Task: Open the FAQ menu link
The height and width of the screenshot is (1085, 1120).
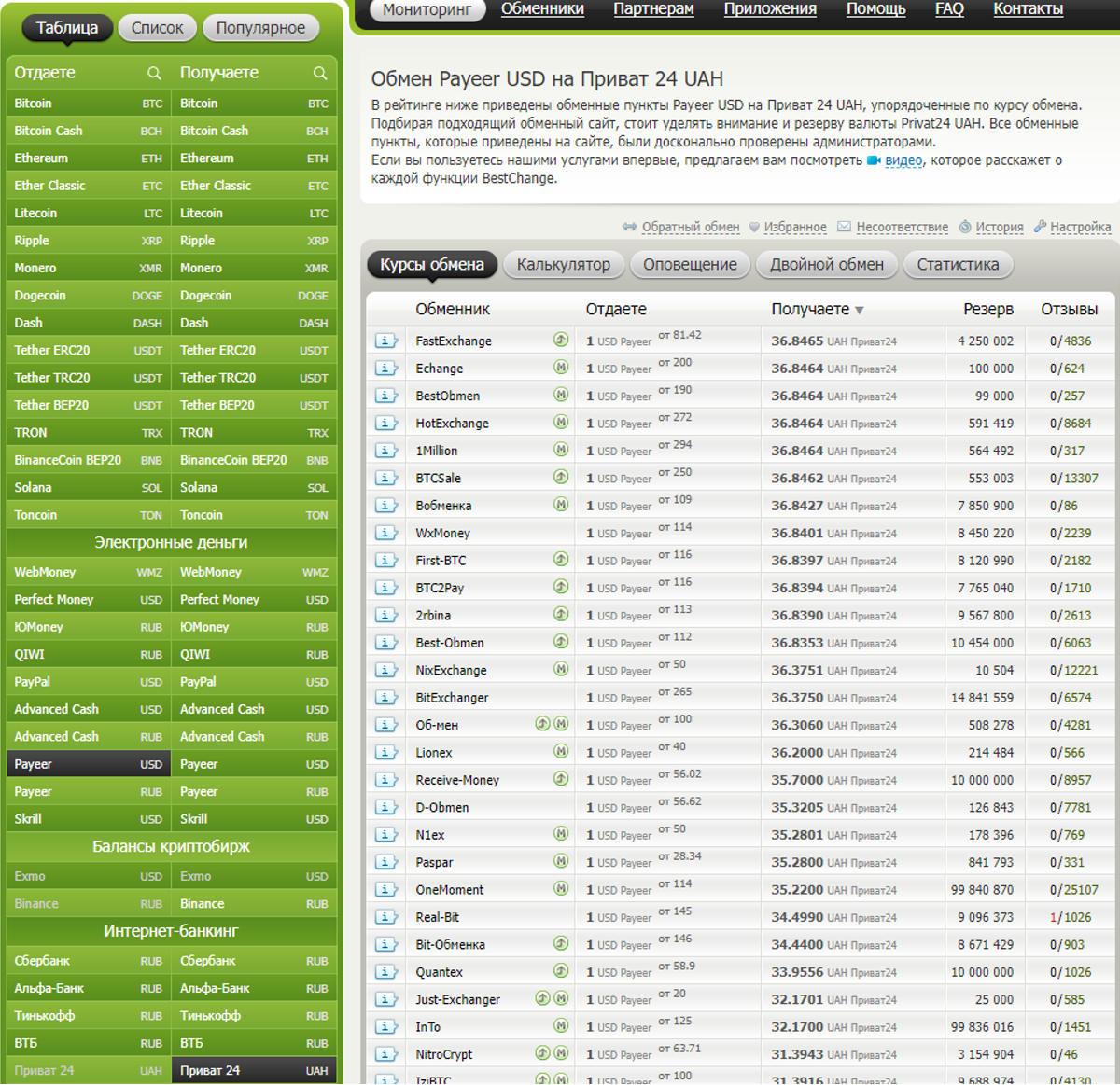Action: (949, 9)
